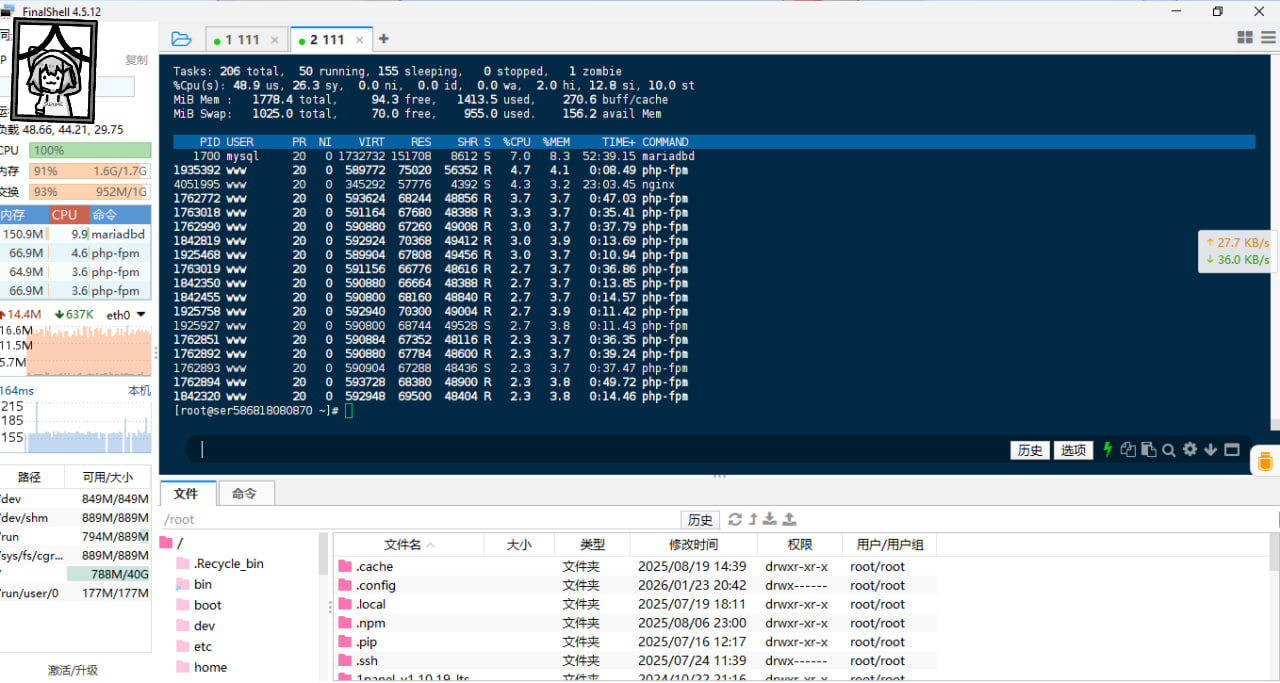This screenshot has height=683, width=1280.
Task: Click the paste clipboard icon in terminal bar
Action: (1148, 450)
